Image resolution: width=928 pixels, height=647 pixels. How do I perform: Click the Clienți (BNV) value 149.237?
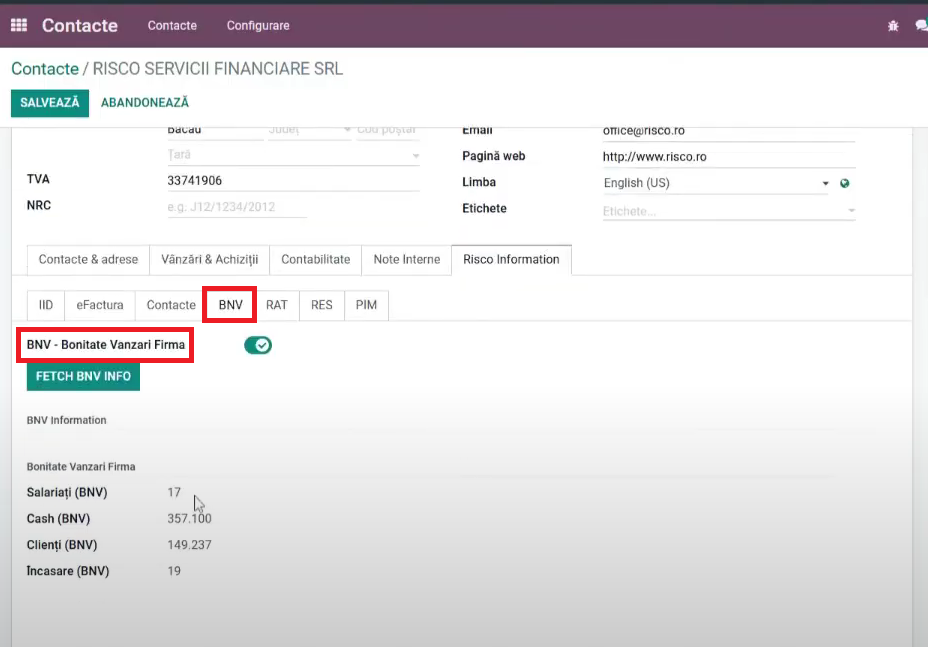tap(189, 545)
